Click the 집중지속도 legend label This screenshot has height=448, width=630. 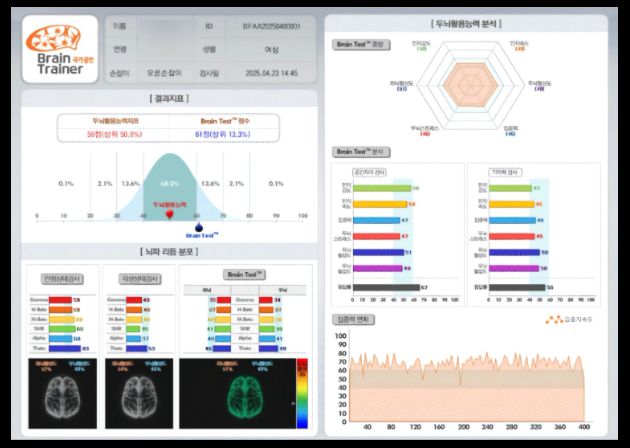(x=578, y=320)
